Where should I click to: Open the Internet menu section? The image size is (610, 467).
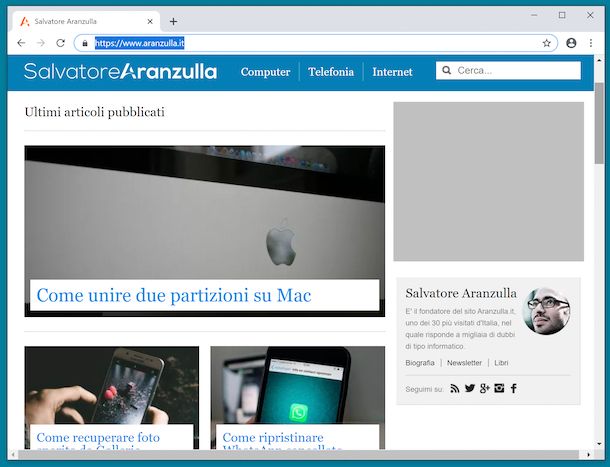point(392,72)
